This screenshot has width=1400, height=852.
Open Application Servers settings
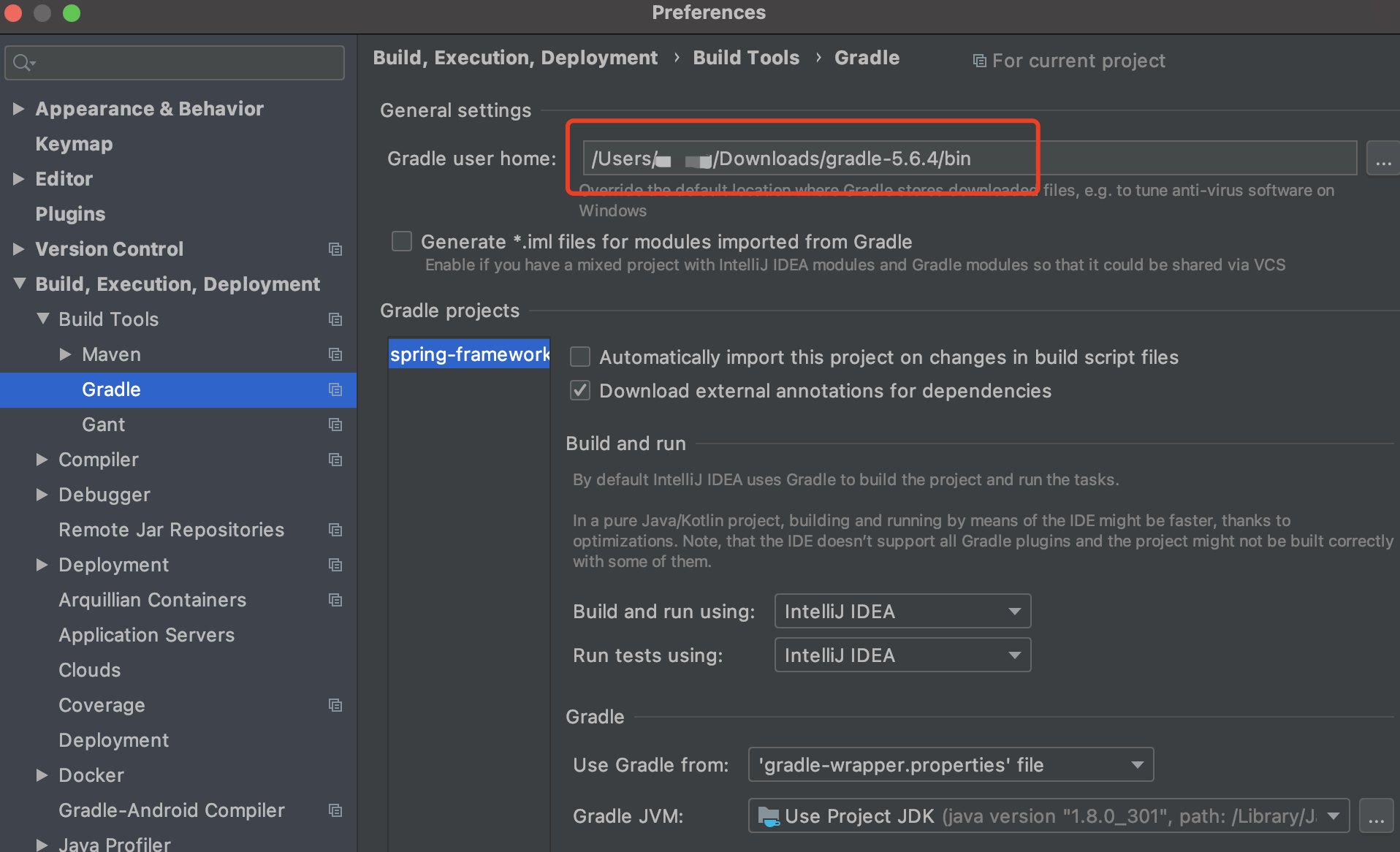(x=146, y=635)
